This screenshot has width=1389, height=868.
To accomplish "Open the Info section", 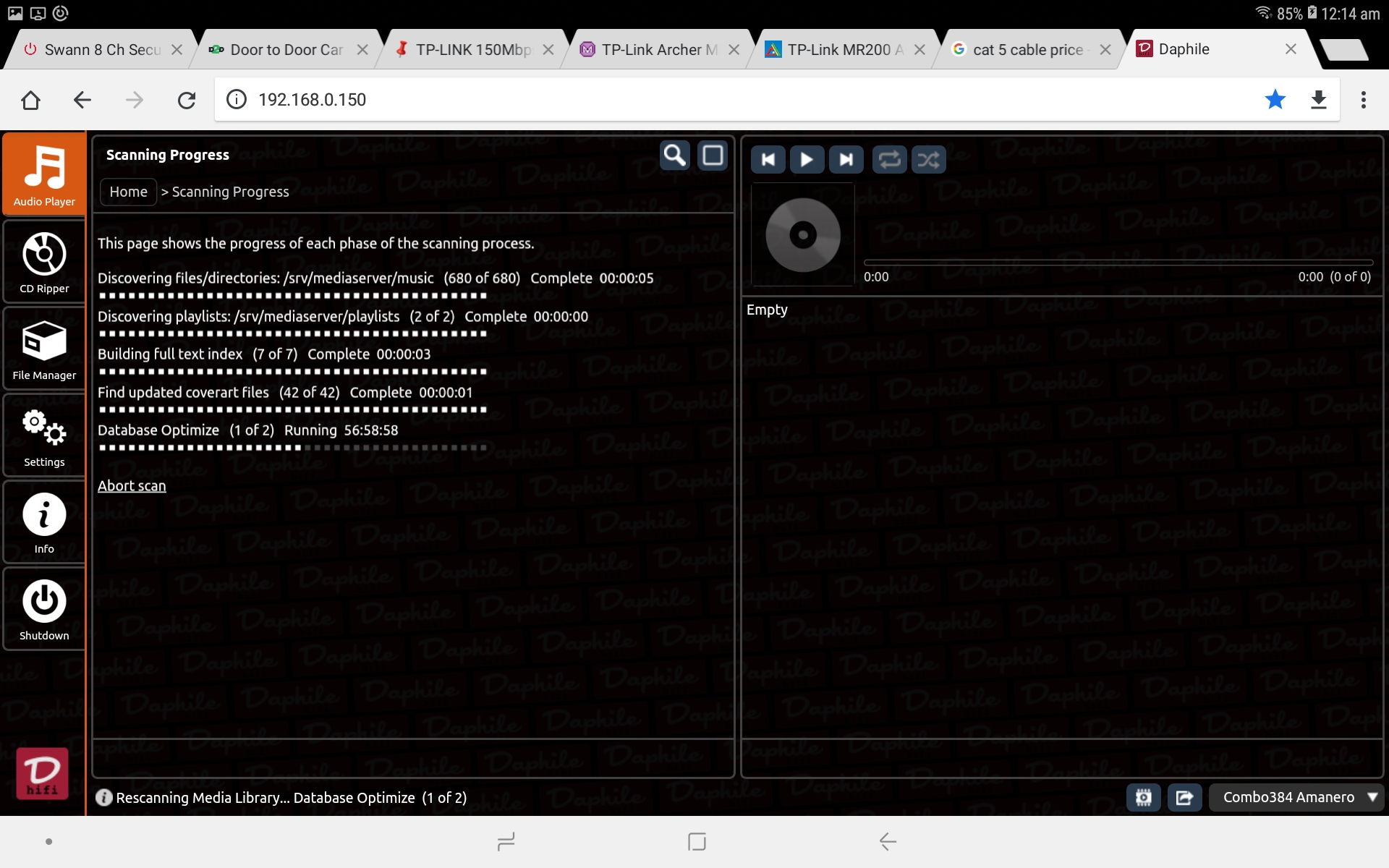I will click(x=44, y=522).
